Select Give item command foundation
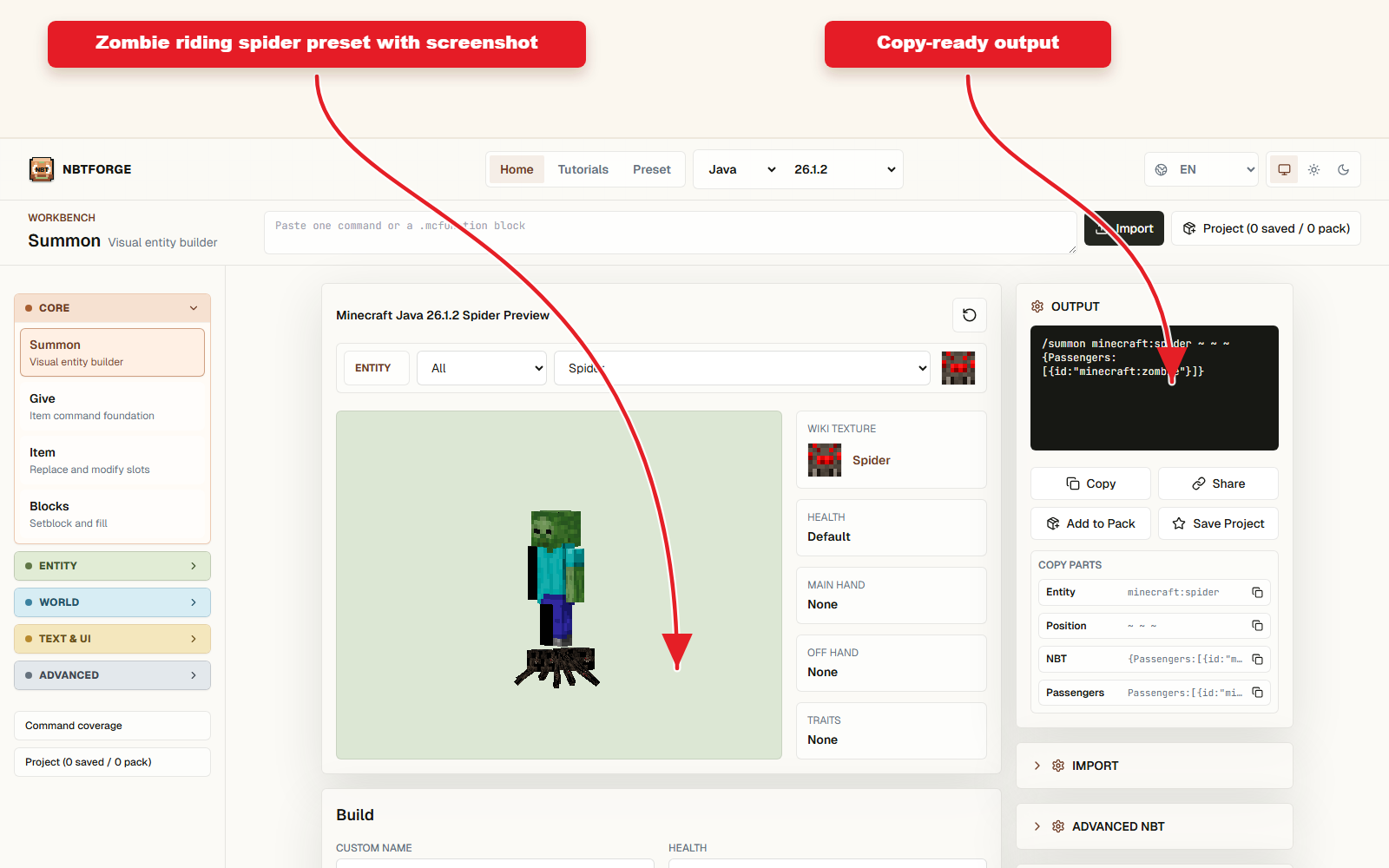Viewport: 1389px width, 868px height. 112,406
